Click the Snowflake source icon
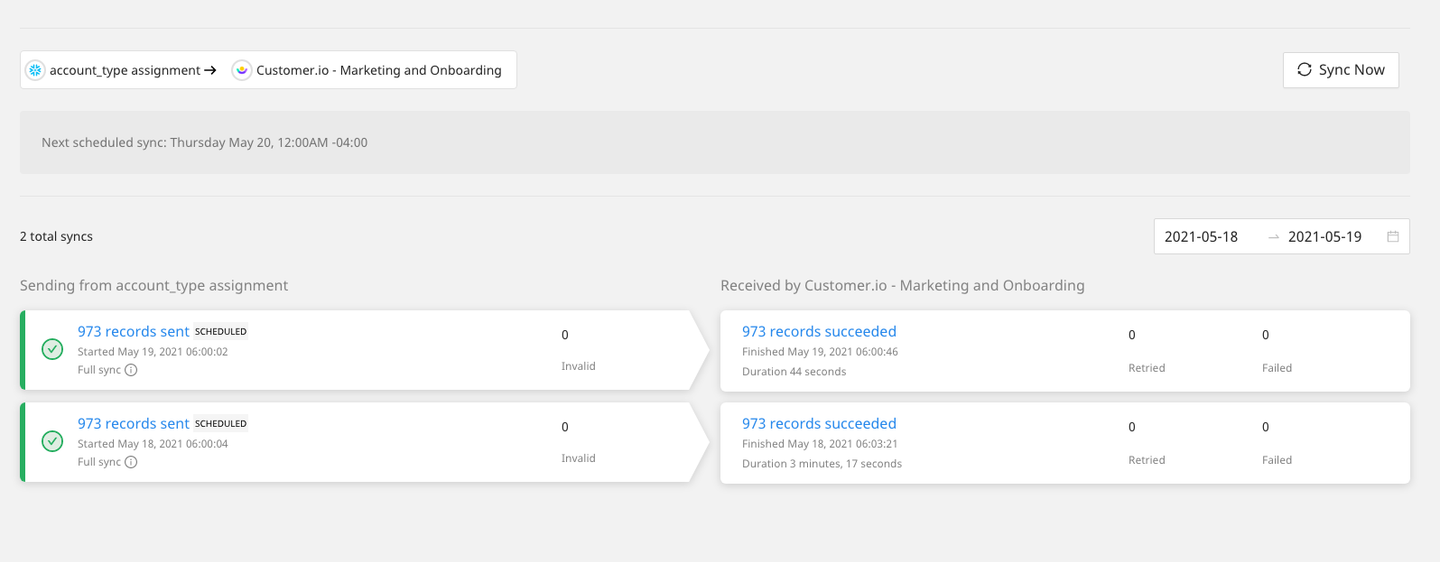 pos(35,70)
